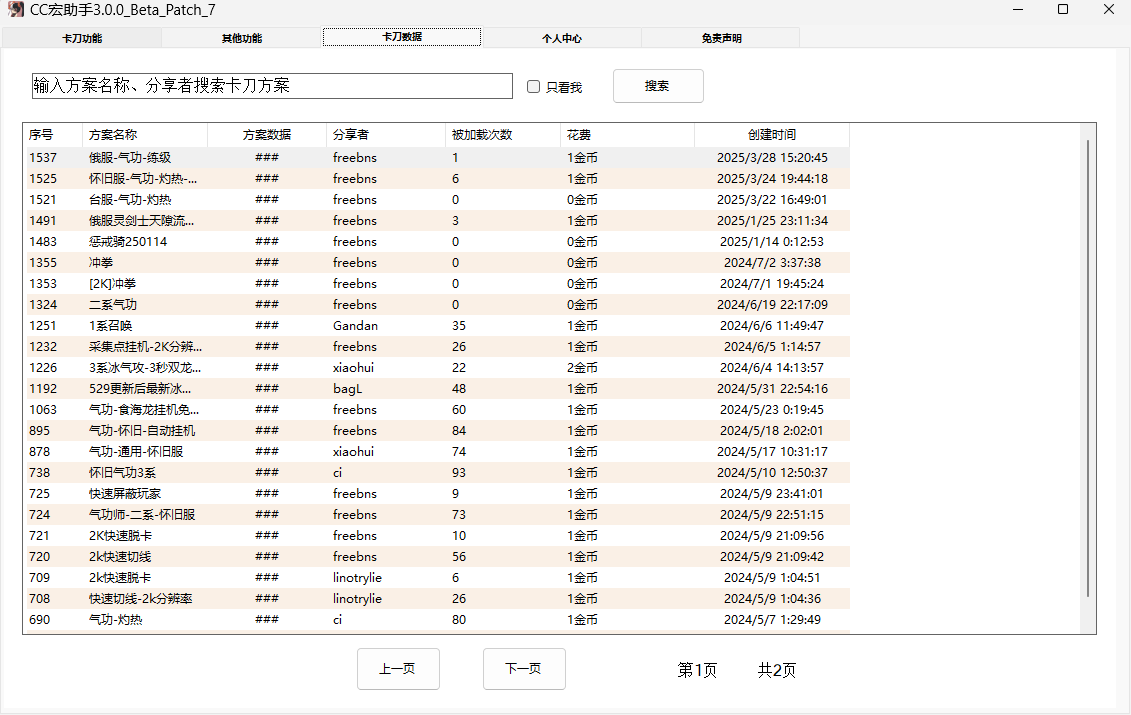Click the 方案数据 column header
This screenshot has width=1131, height=715.
click(267, 135)
